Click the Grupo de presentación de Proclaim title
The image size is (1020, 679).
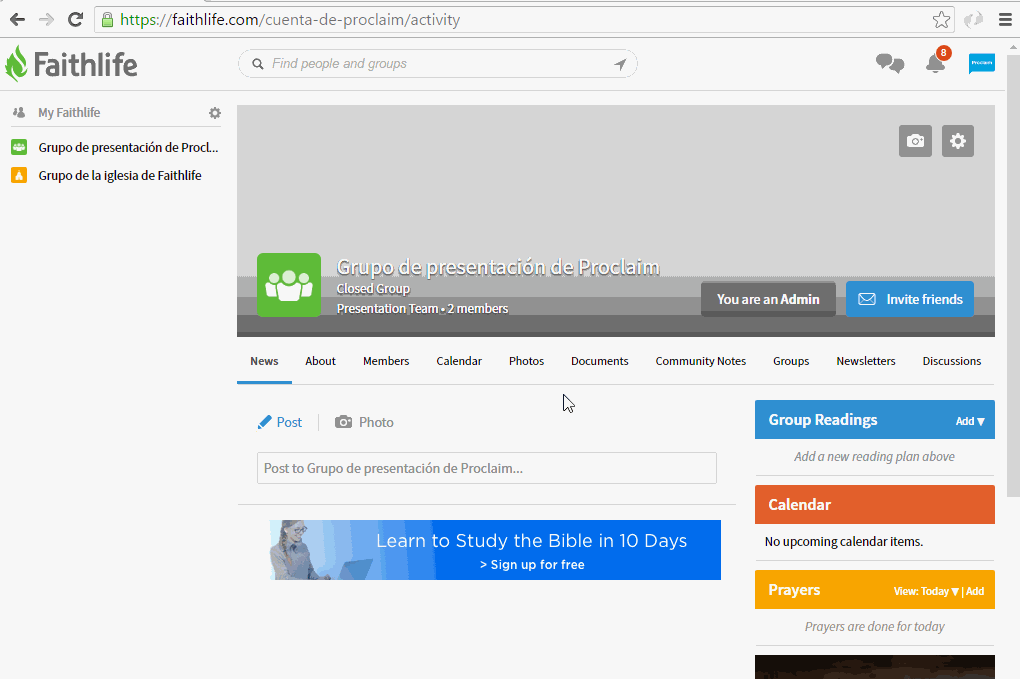498,267
